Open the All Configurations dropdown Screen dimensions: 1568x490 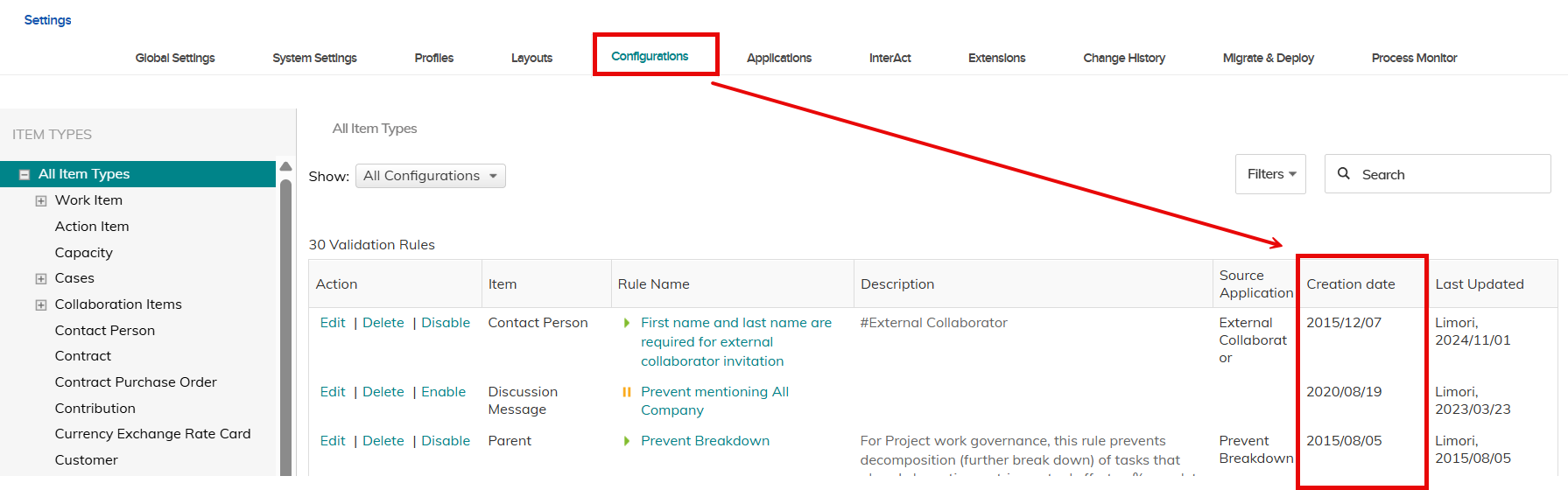coord(430,176)
